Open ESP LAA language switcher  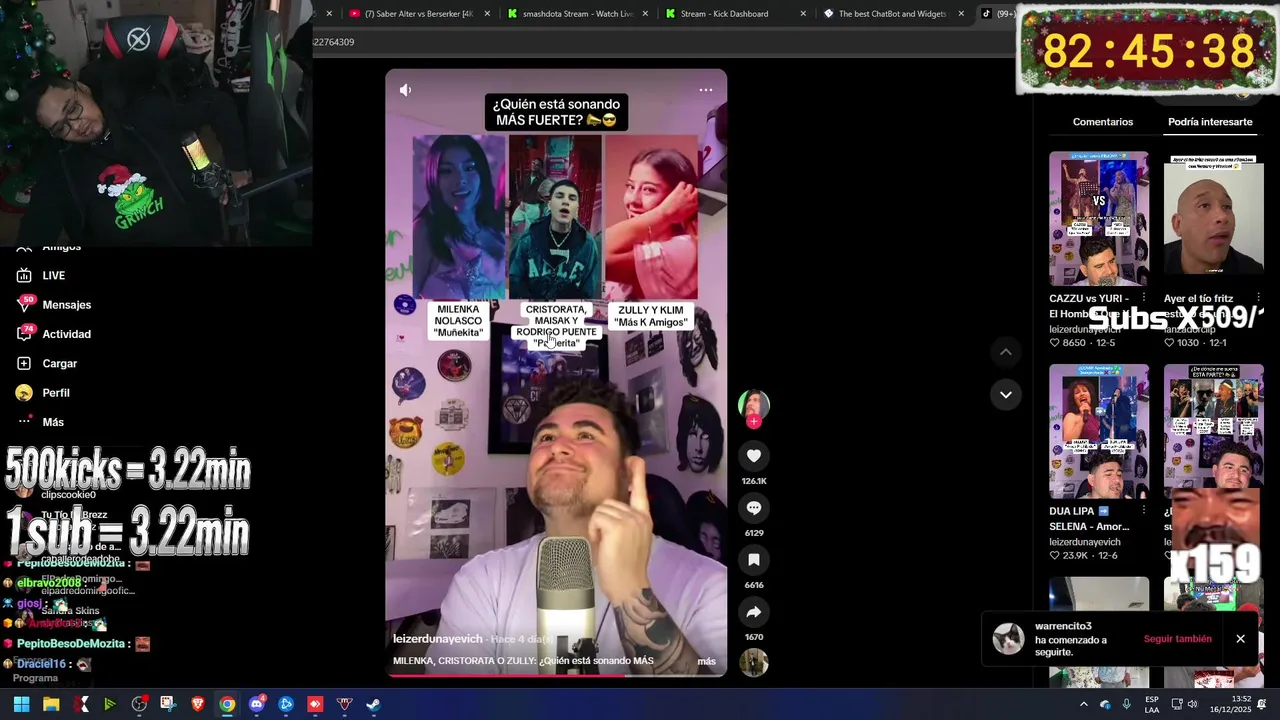[1152, 705]
